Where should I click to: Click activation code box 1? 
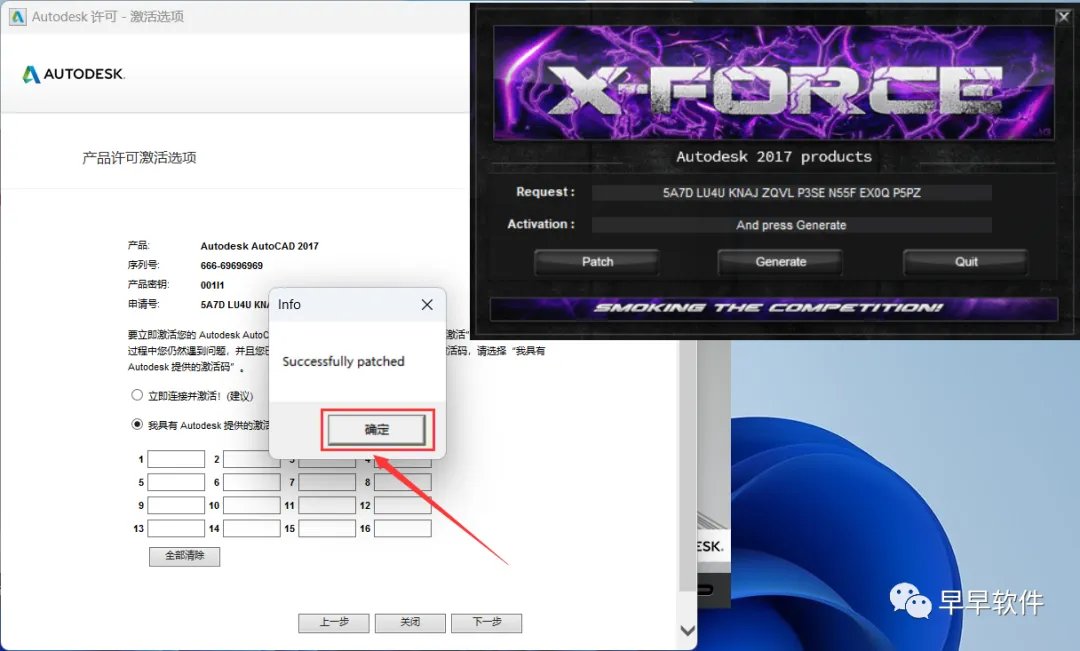[x=176, y=459]
